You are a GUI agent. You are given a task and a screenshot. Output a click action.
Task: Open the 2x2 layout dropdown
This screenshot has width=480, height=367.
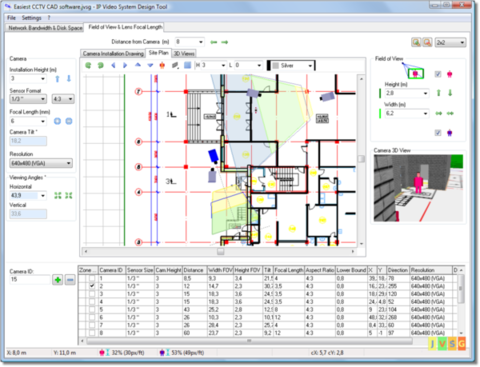(450, 42)
